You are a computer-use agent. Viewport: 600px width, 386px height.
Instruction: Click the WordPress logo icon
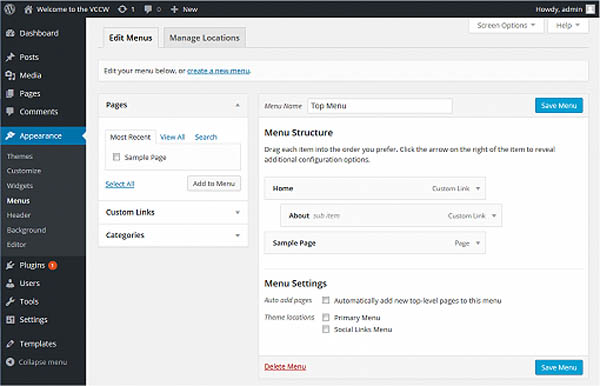pyautogui.click(x=10, y=9)
